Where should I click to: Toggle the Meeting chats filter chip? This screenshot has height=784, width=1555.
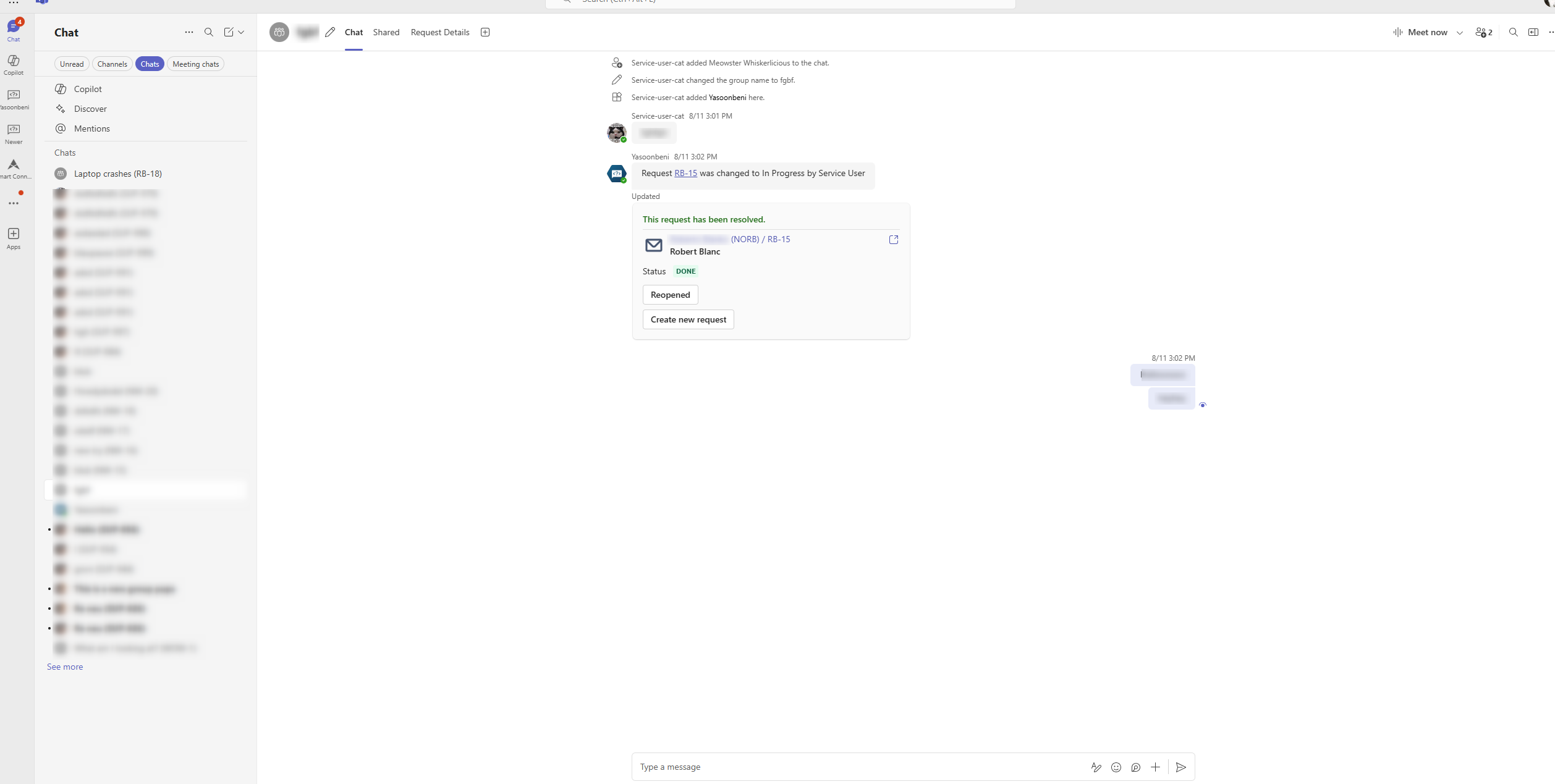[195, 64]
